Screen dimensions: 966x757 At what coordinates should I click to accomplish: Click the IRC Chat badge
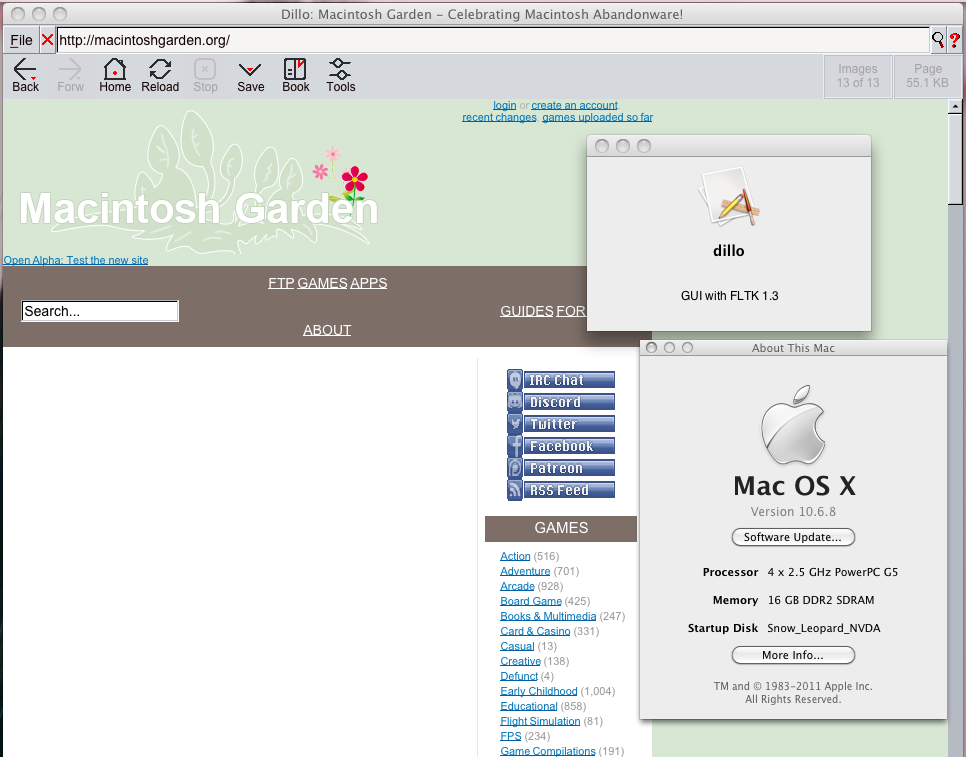coord(561,380)
